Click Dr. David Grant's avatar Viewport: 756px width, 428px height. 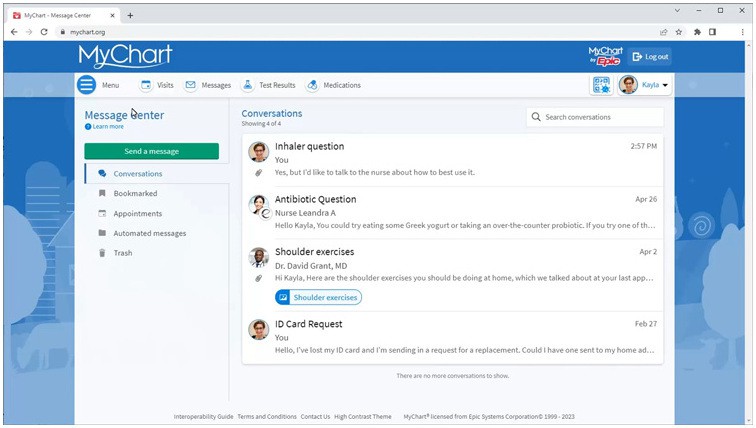pyautogui.click(x=258, y=257)
